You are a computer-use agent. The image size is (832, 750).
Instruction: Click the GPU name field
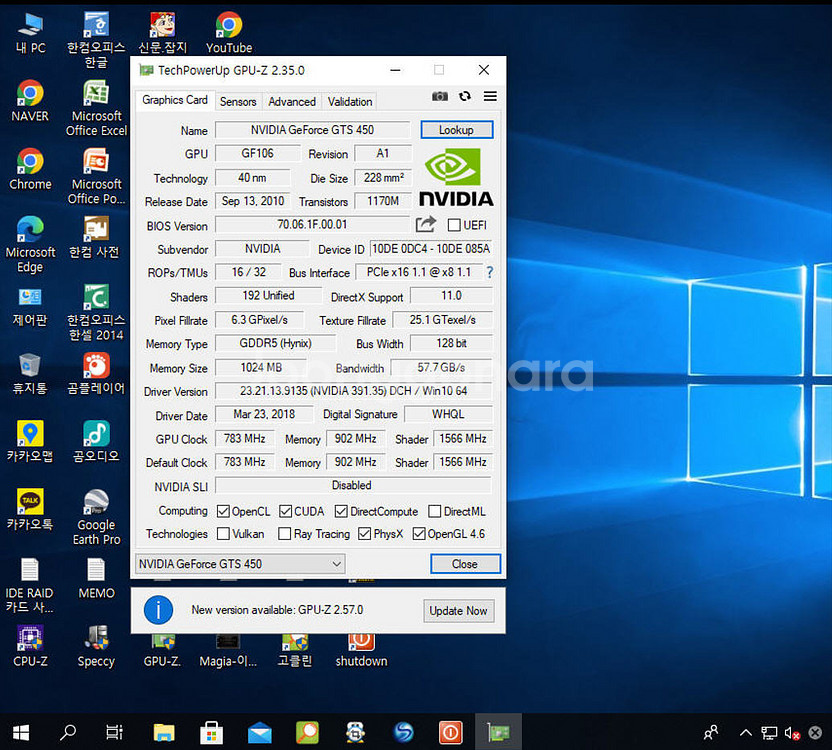pyautogui.click(x=313, y=130)
